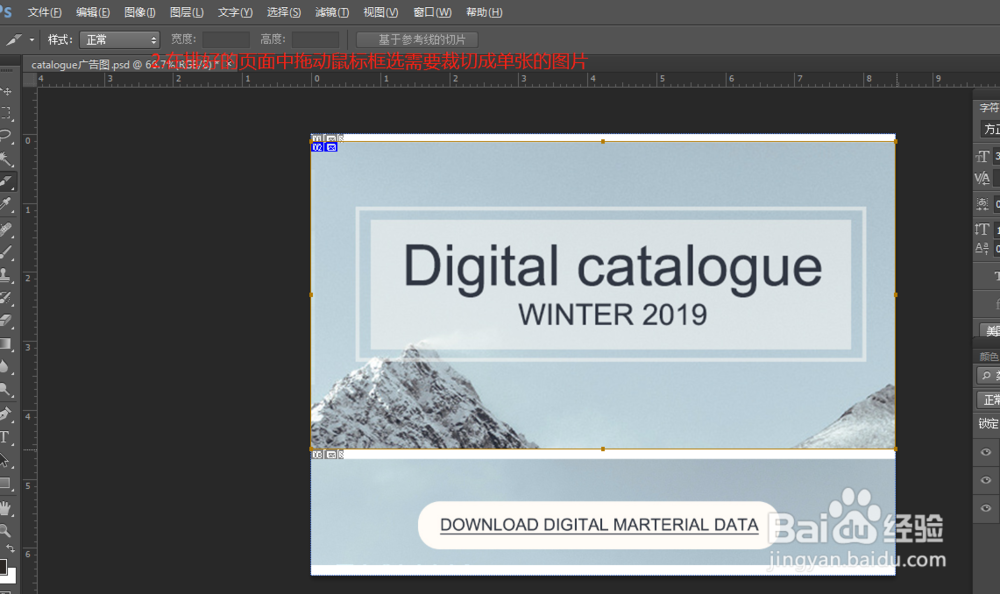Click the foreground color swatch
1000x594 pixels.
coord(3,567)
